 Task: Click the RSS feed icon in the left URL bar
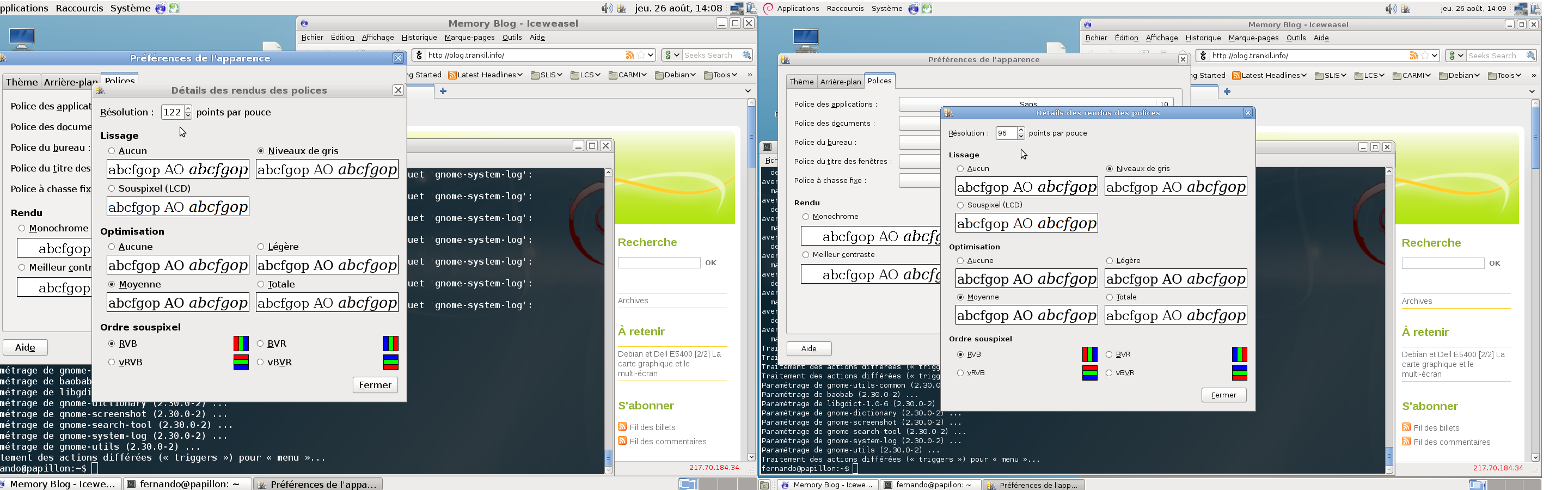point(629,55)
